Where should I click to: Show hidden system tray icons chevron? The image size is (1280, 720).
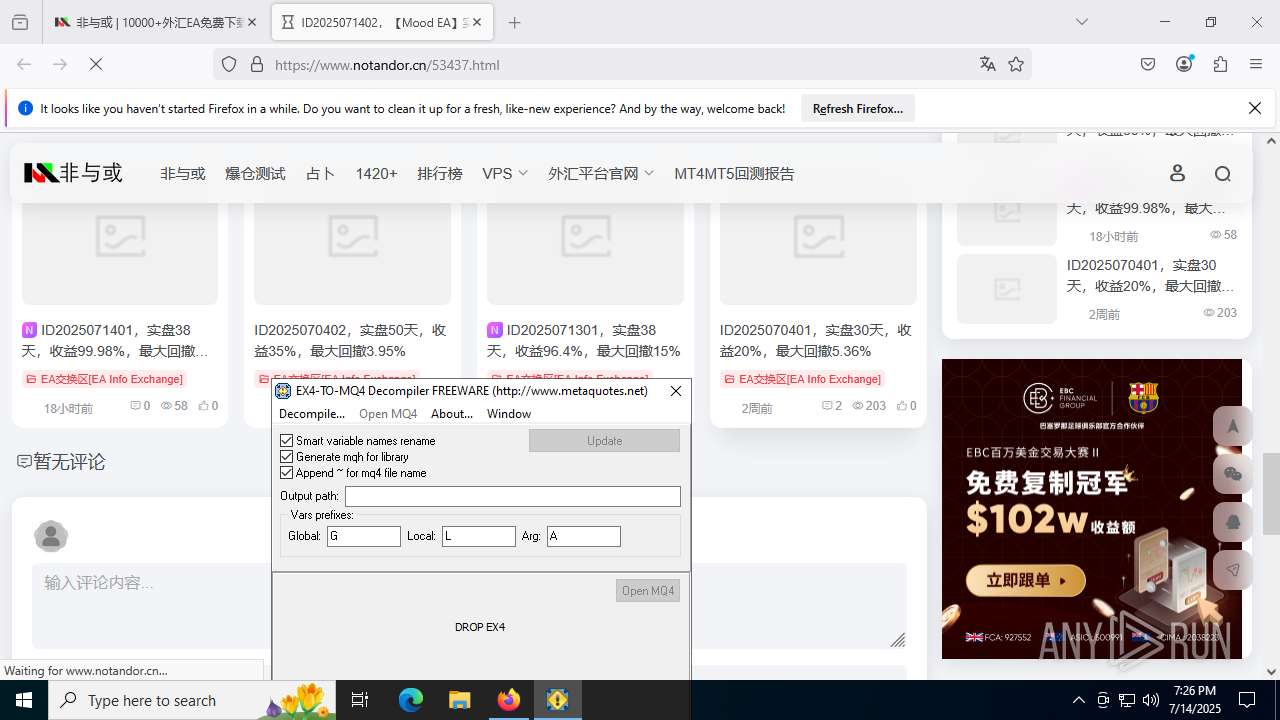pos(1078,700)
